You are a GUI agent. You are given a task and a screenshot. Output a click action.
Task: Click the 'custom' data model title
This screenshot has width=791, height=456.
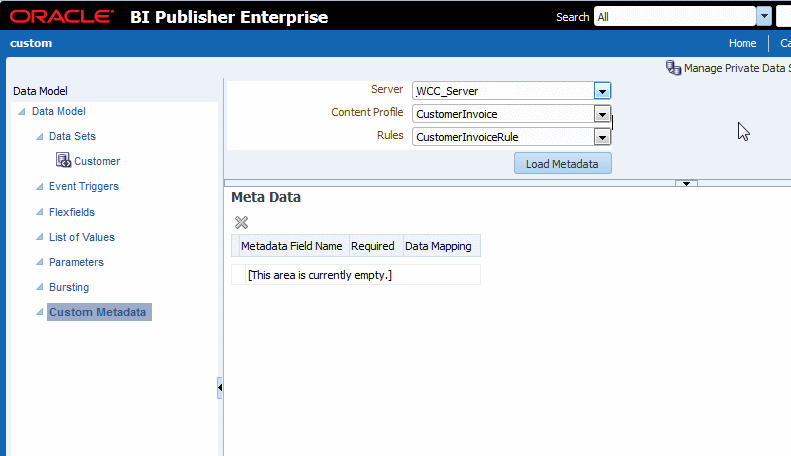[31, 43]
